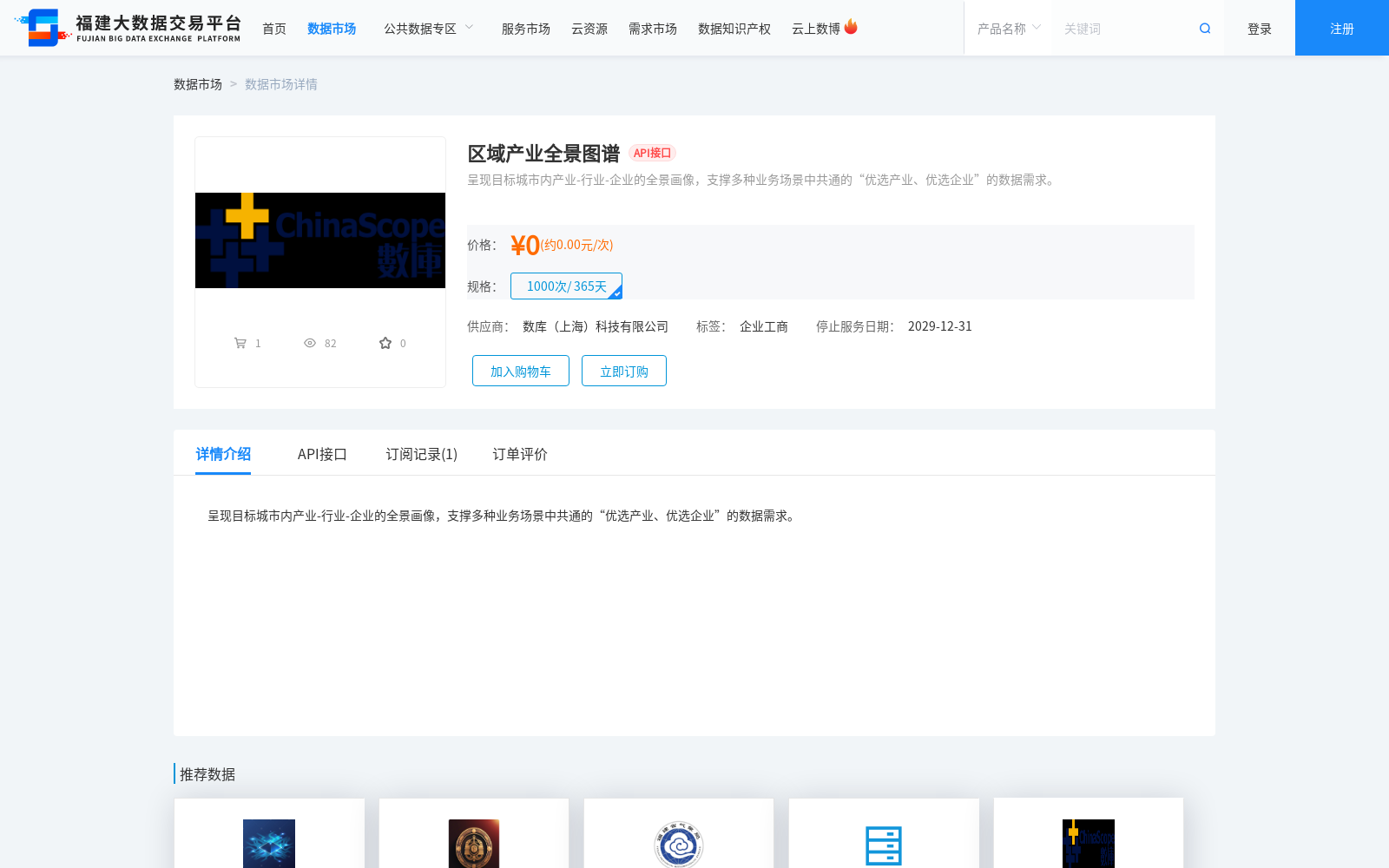Open the ChinaScope product image
Screen dimensions: 1389x868
point(320,240)
